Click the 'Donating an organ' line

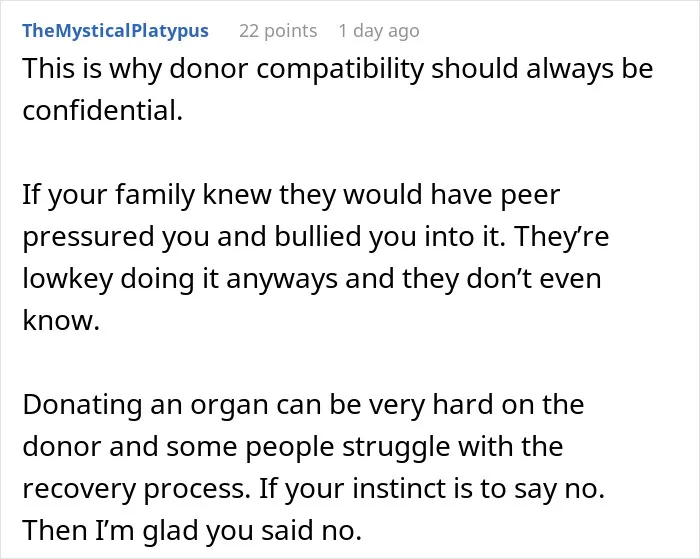tap(303, 405)
